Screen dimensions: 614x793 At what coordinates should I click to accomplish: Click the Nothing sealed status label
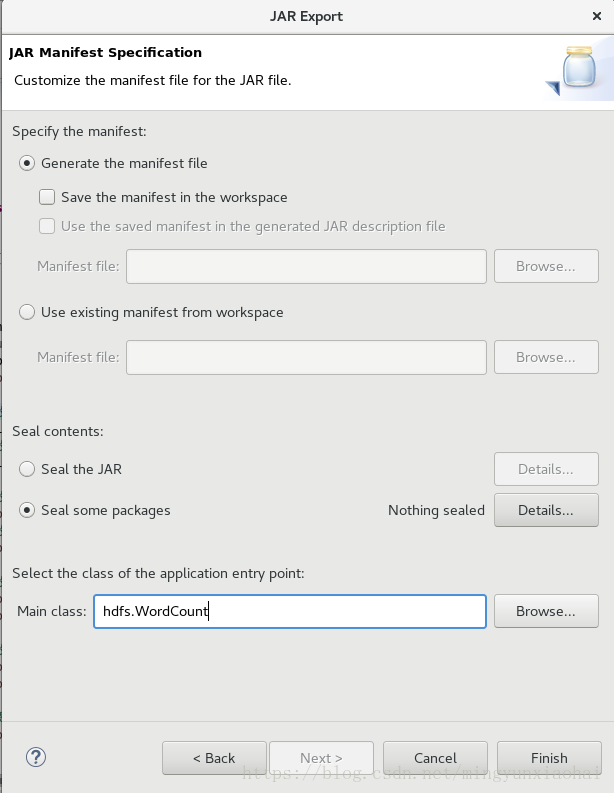pyautogui.click(x=436, y=510)
